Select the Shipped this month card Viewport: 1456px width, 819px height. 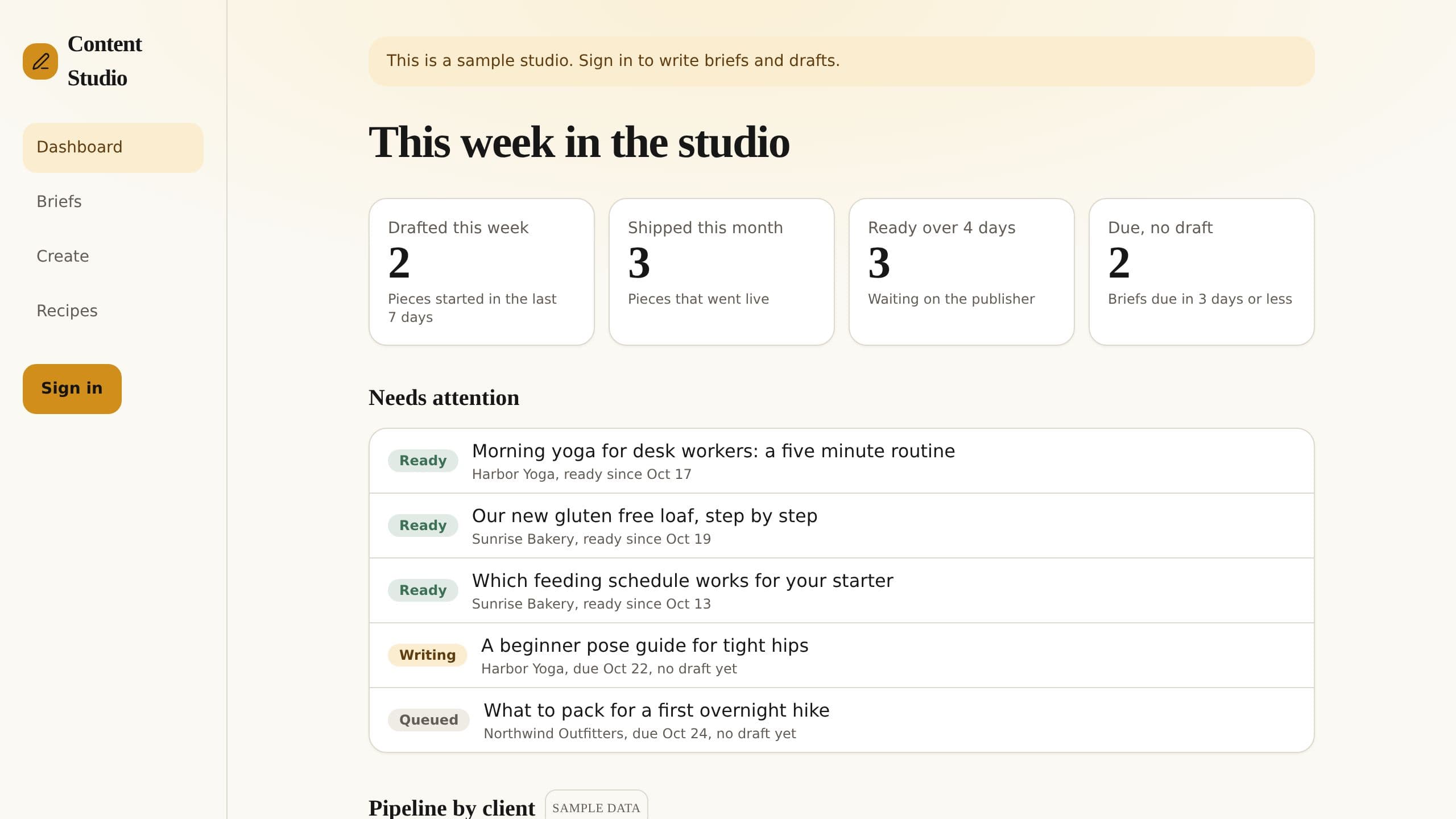[x=722, y=271]
